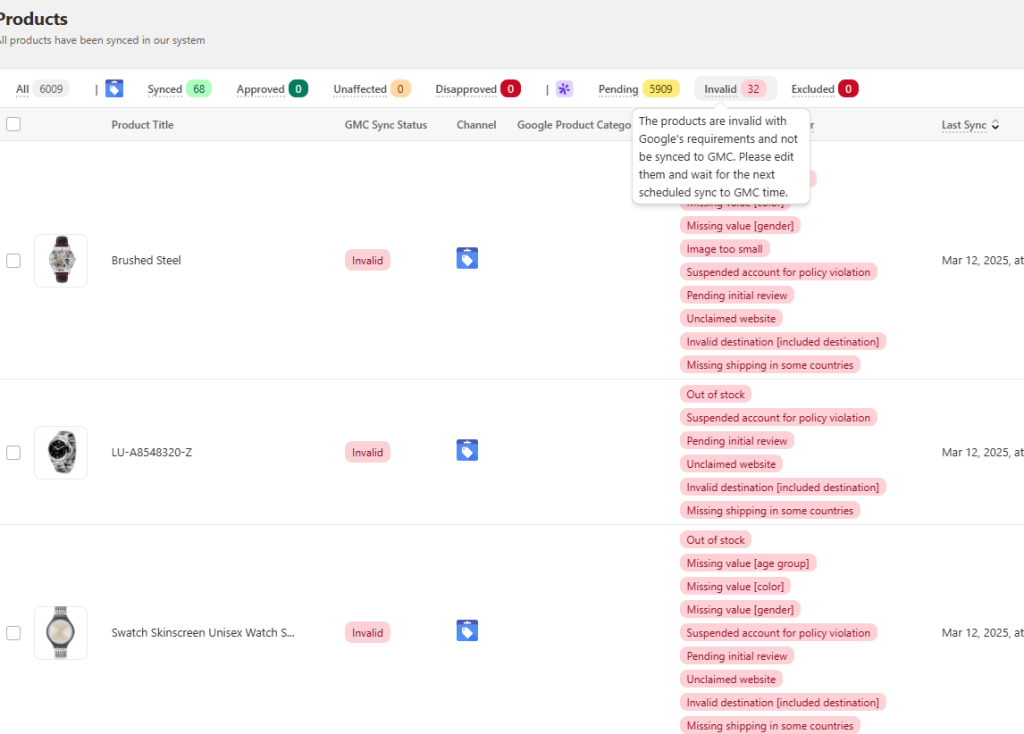
Task: Click Suspended account tag for Swatch Skinscreen
Action: pyautogui.click(x=778, y=633)
